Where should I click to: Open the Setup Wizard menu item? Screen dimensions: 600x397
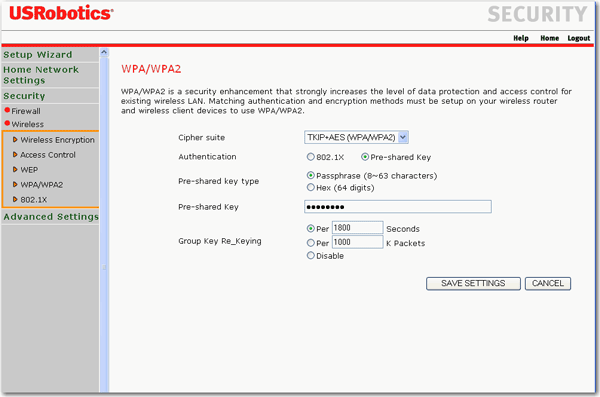tap(38, 55)
